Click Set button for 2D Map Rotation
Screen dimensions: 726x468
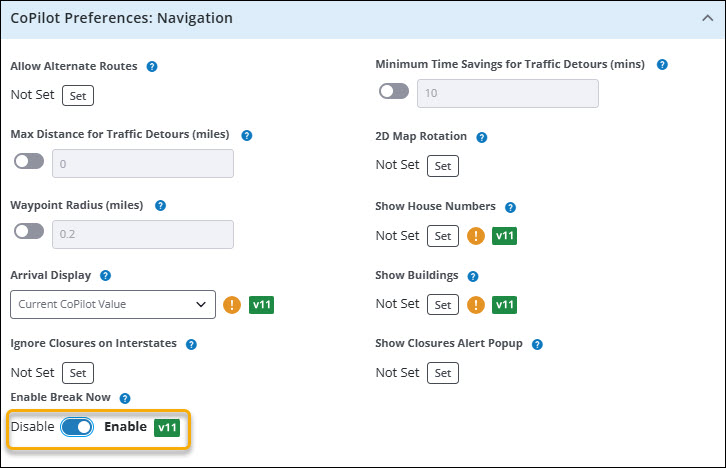click(x=443, y=166)
